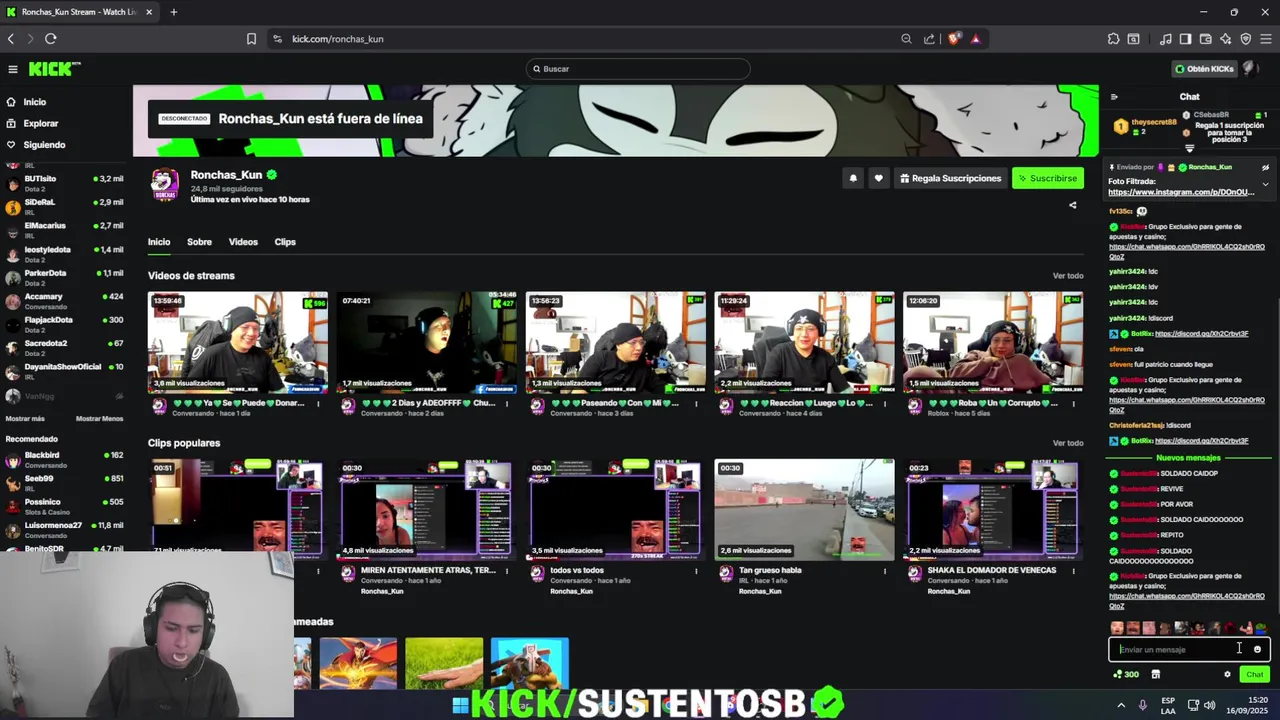Click the Suscribirse button
The width and height of the screenshot is (1280, 720).
pos(1047,178)
